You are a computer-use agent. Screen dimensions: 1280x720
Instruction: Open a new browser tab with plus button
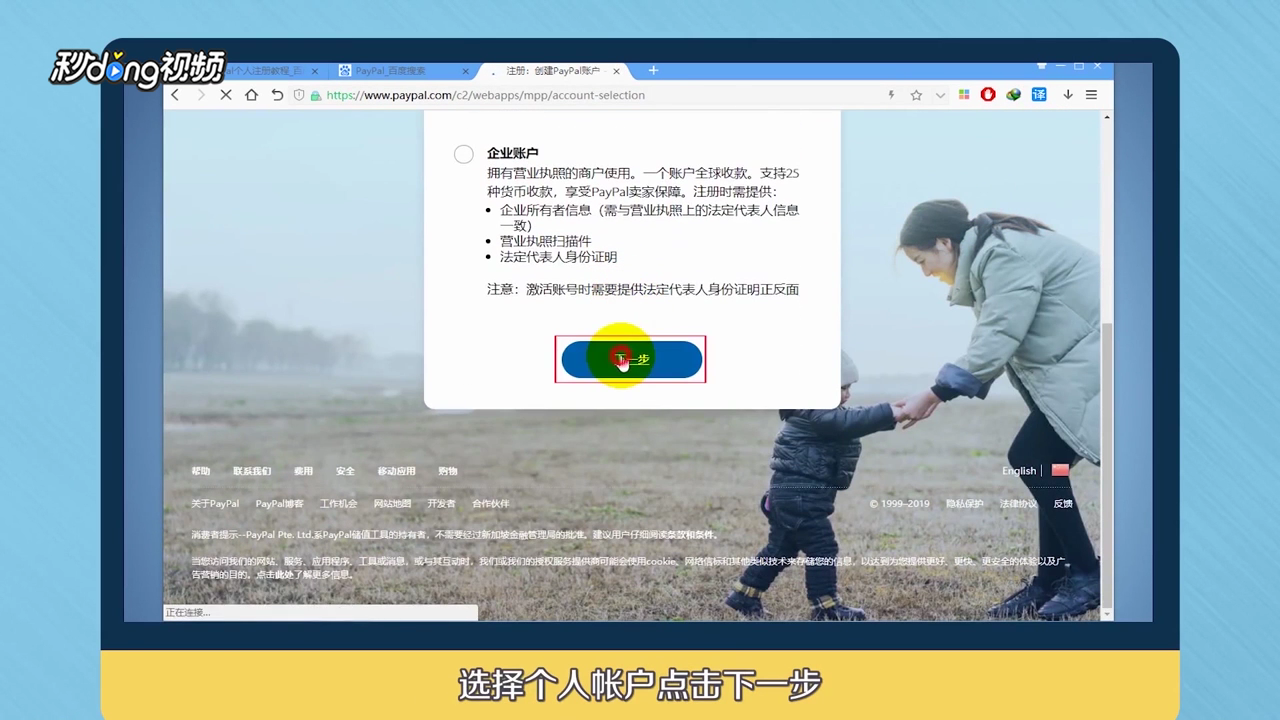(653, 70)
